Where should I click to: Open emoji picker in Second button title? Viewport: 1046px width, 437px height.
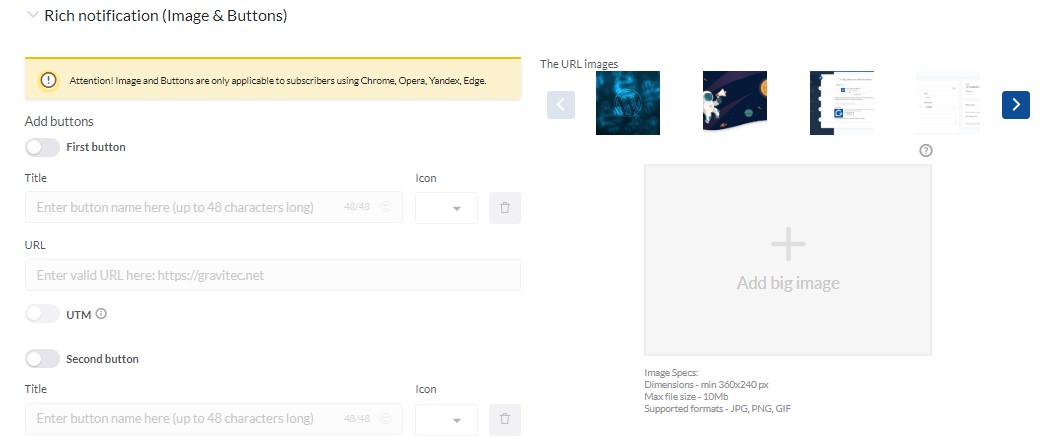click(386, 419)
